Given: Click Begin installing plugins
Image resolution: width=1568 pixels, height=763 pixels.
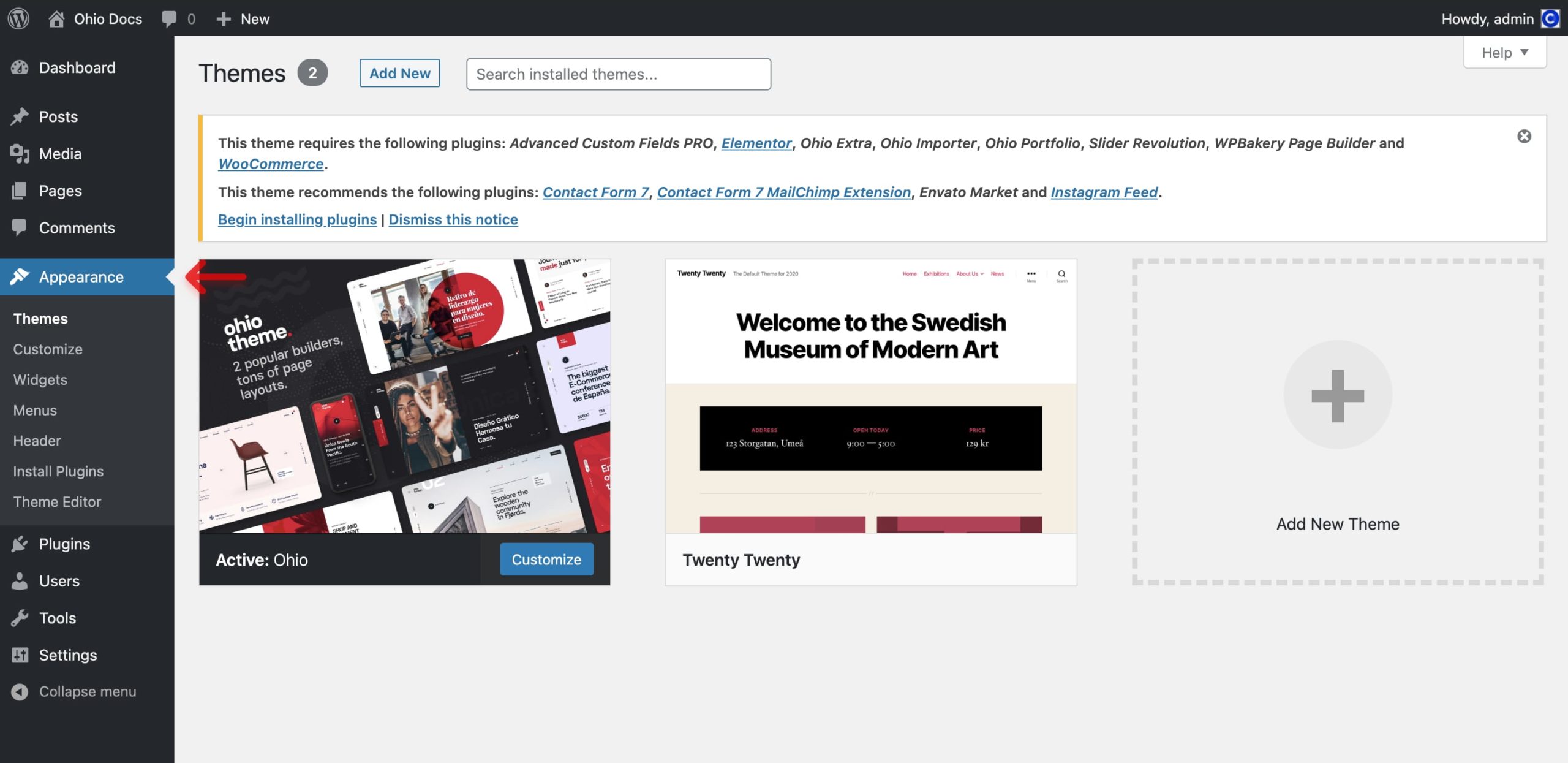Looking at the screenshot, I should click(297, 219).
